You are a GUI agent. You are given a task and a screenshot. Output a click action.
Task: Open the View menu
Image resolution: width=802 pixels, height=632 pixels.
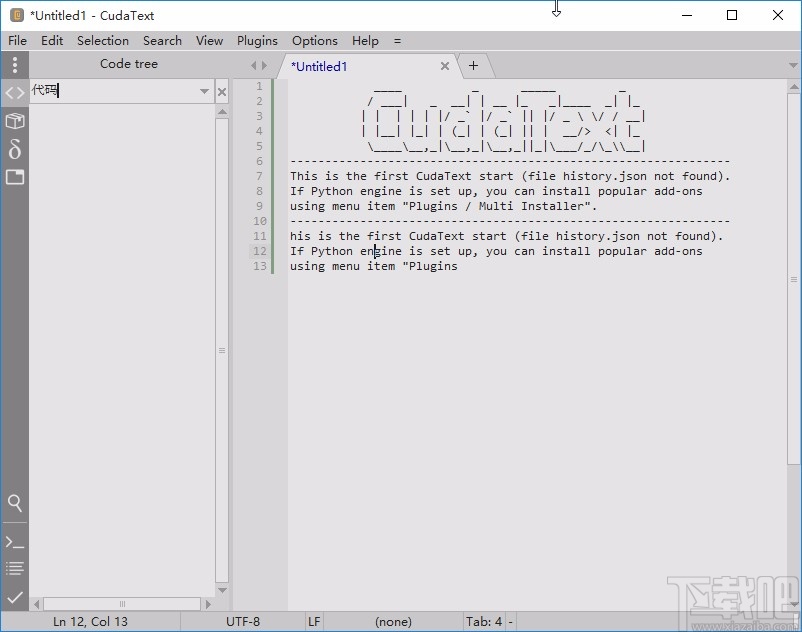(209, 40)
